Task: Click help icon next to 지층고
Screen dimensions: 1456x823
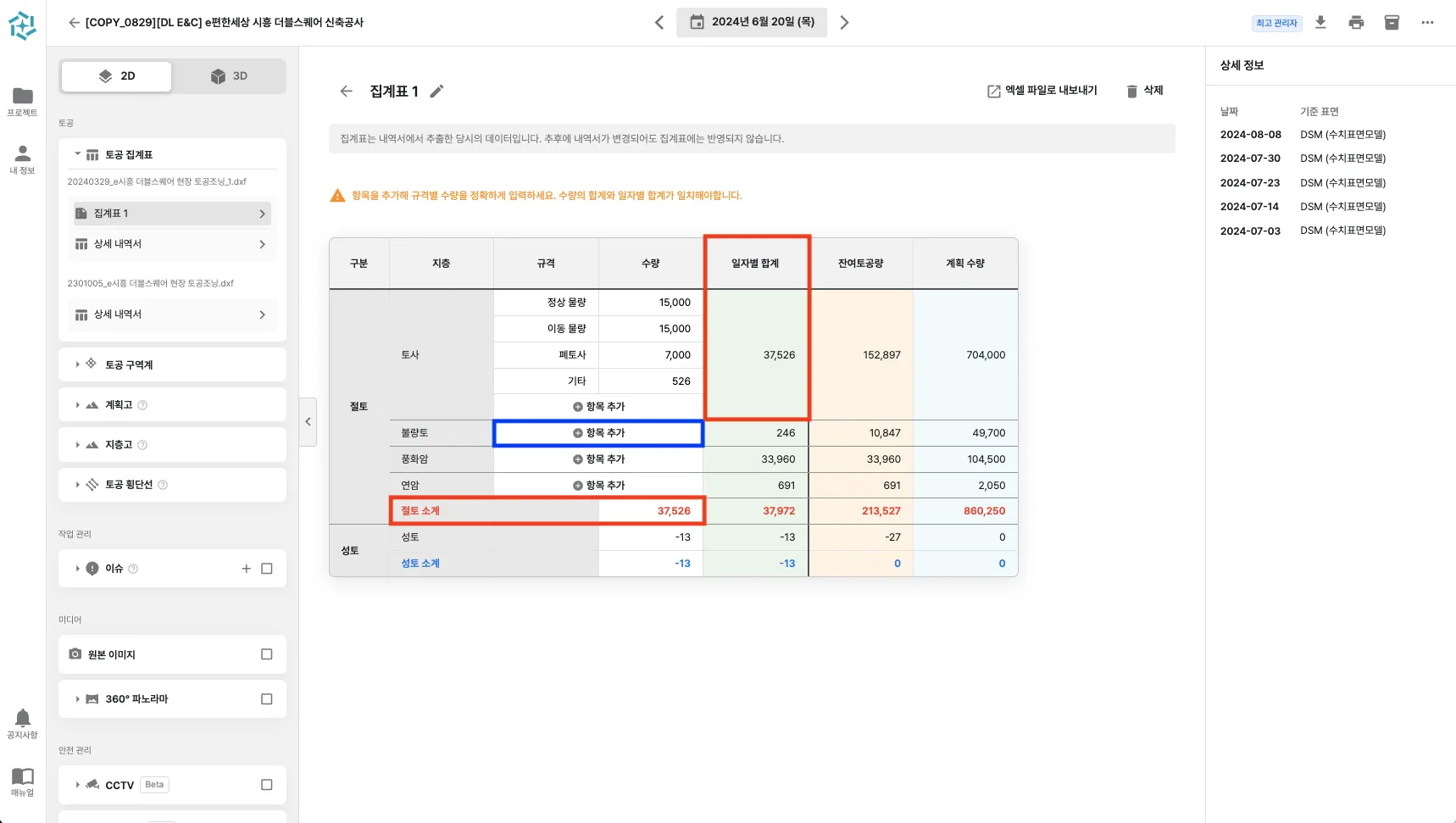Action: (142, 445)
